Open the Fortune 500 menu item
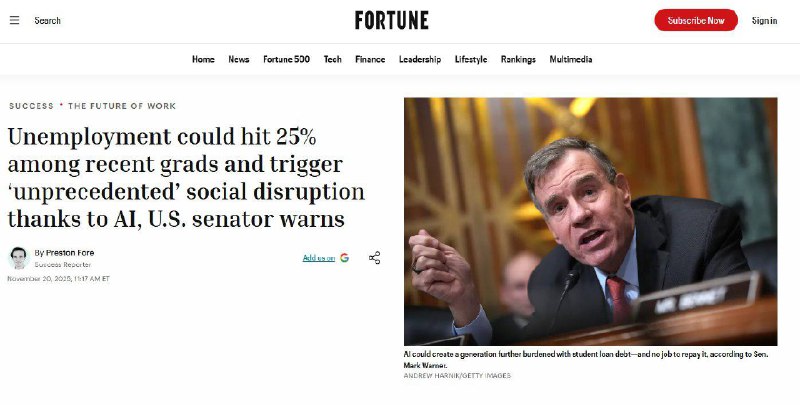Image resolution: width=800 pixels, height=405 pixels. click(286, 59)
